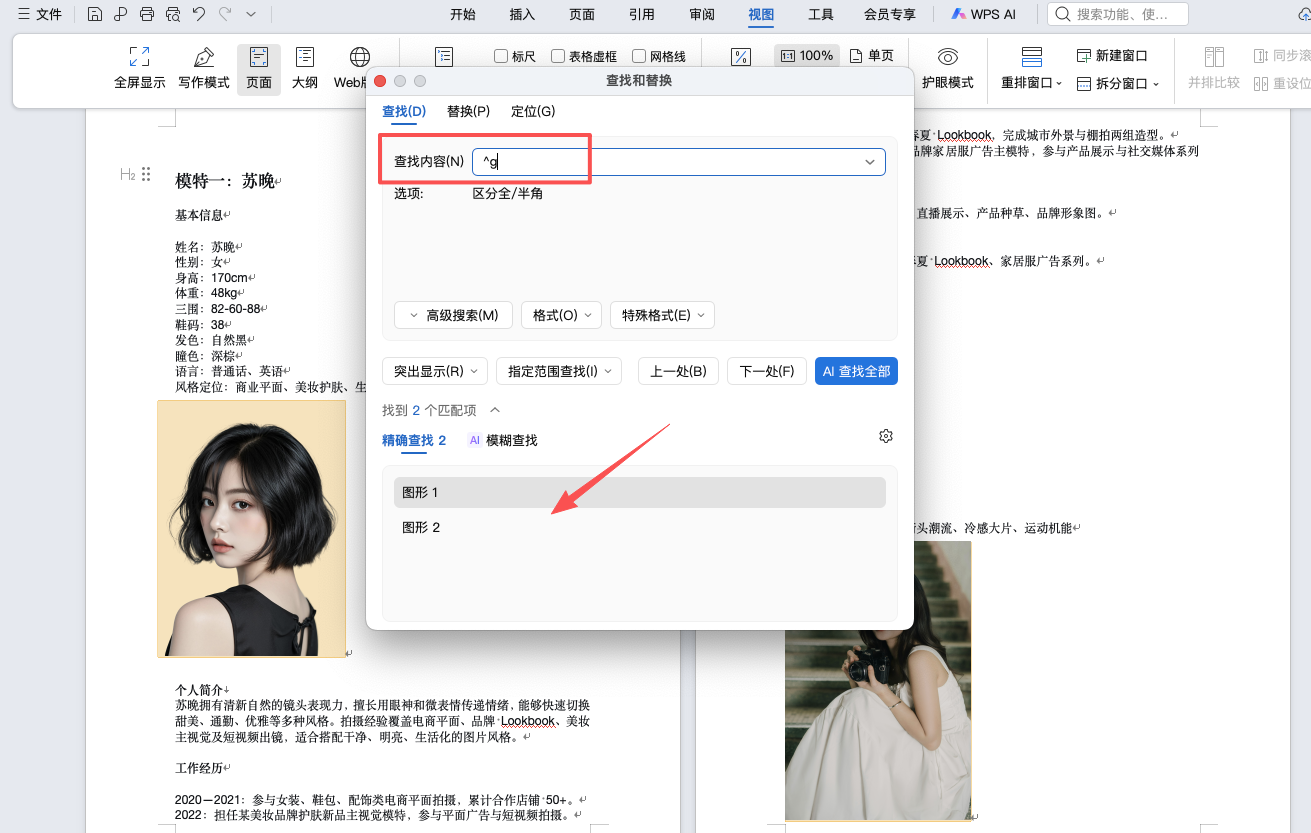Image resolution: width=1311 pixels, height=833 pixels.
Task: Turn on eye protection mode (护眼模式)
Action: pyautogui.click(x=948, y=68)
